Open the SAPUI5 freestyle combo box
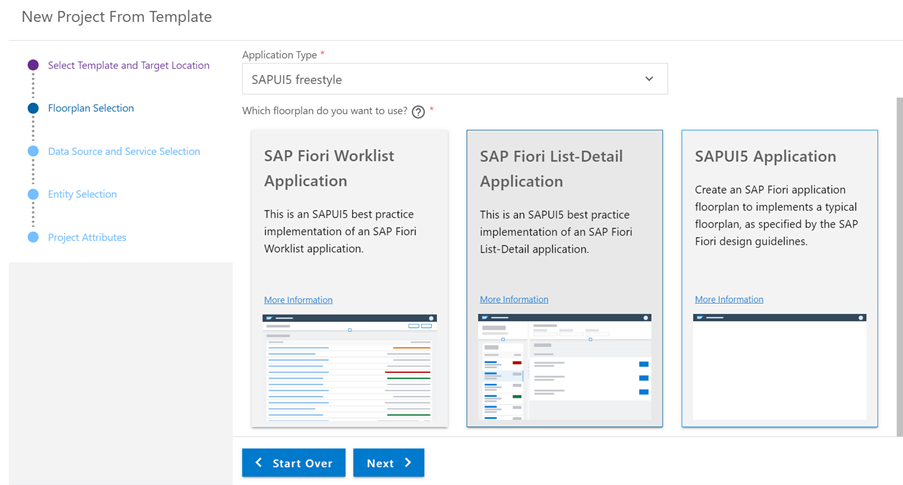 454,79
